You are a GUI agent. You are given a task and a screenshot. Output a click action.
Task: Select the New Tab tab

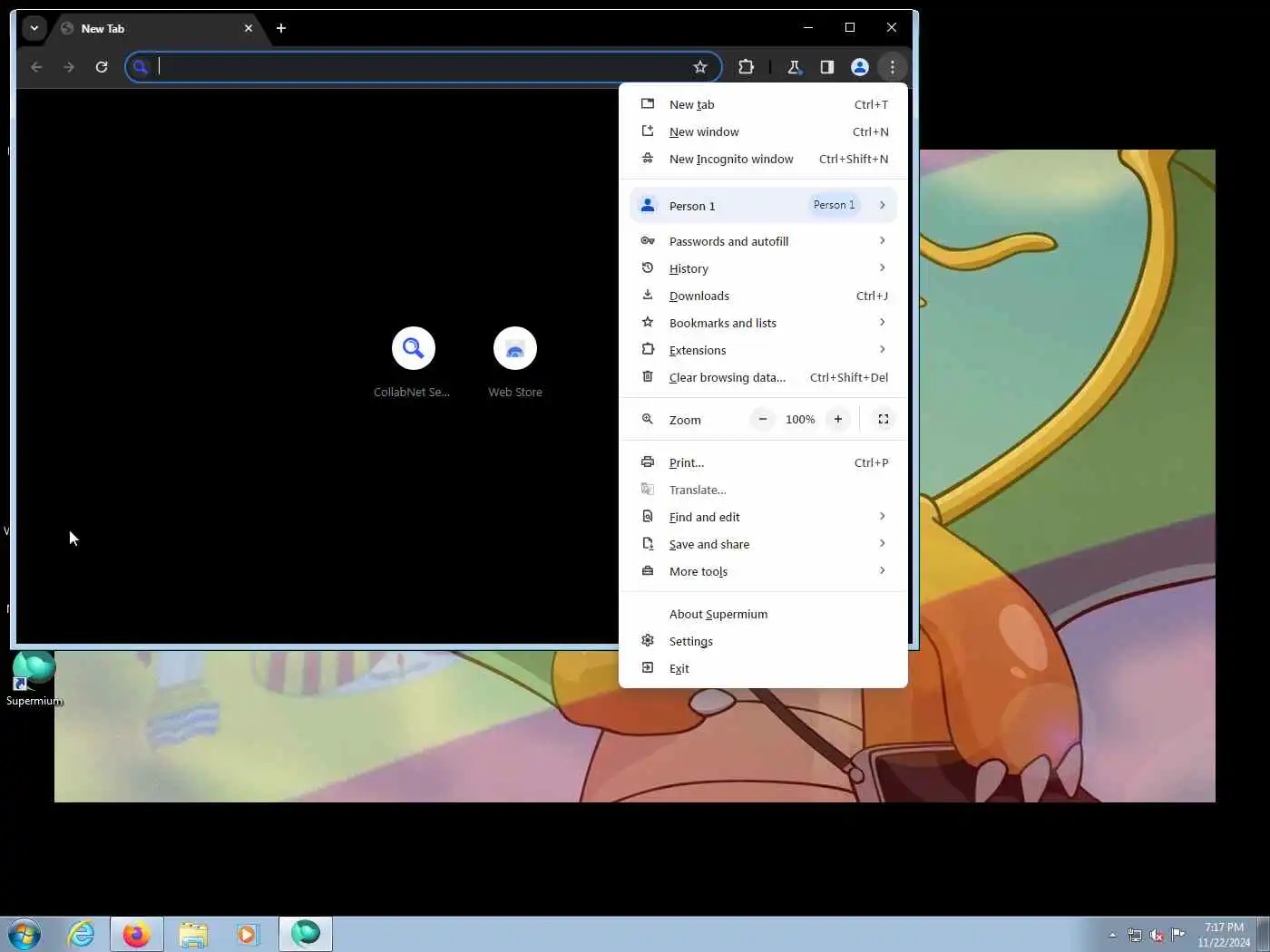click(155, 28)
